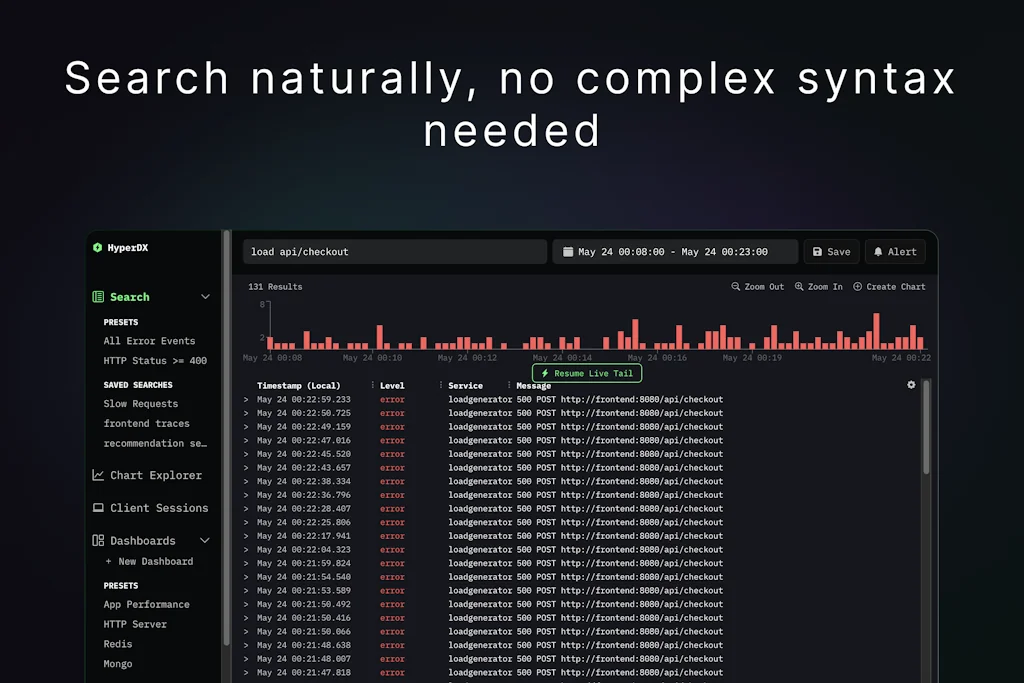This screenshot has height=683, width=1024.
Task: Click the Save button
Action: (x=831, y=251)
